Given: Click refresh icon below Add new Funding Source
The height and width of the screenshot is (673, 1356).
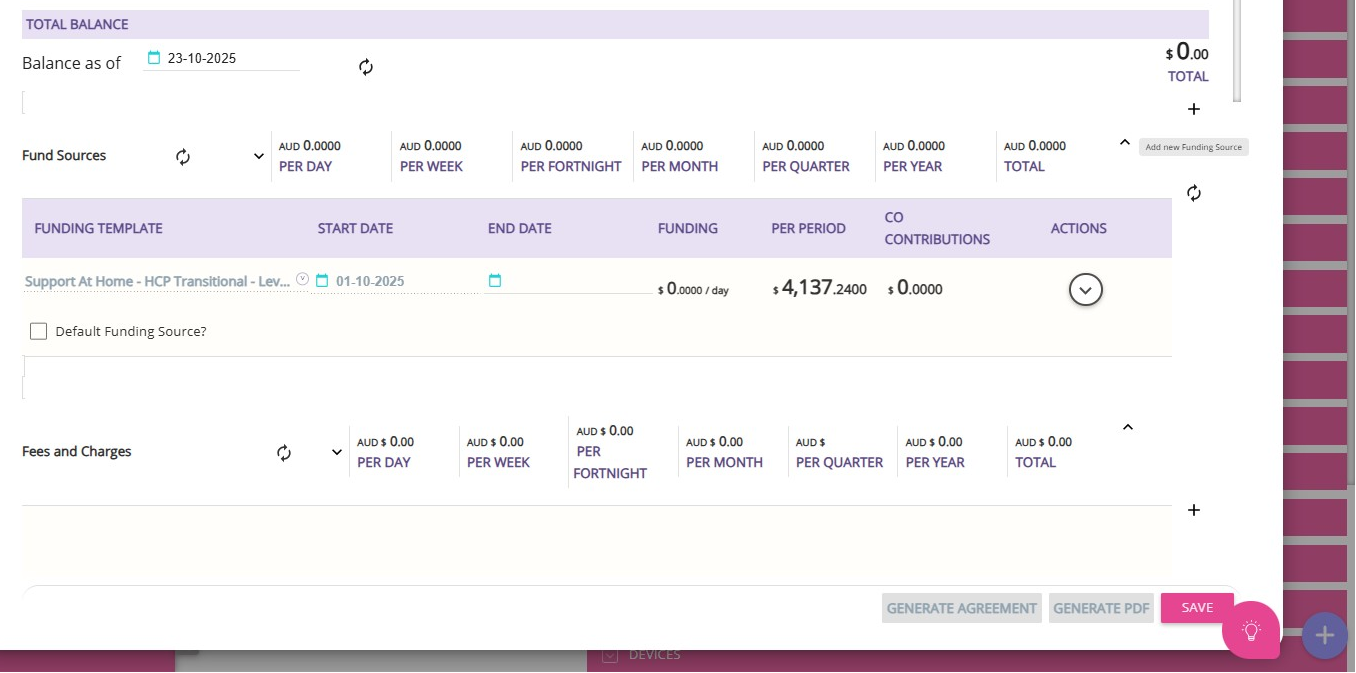Looking at the screenshot, I should click(x=1194, y=193).
